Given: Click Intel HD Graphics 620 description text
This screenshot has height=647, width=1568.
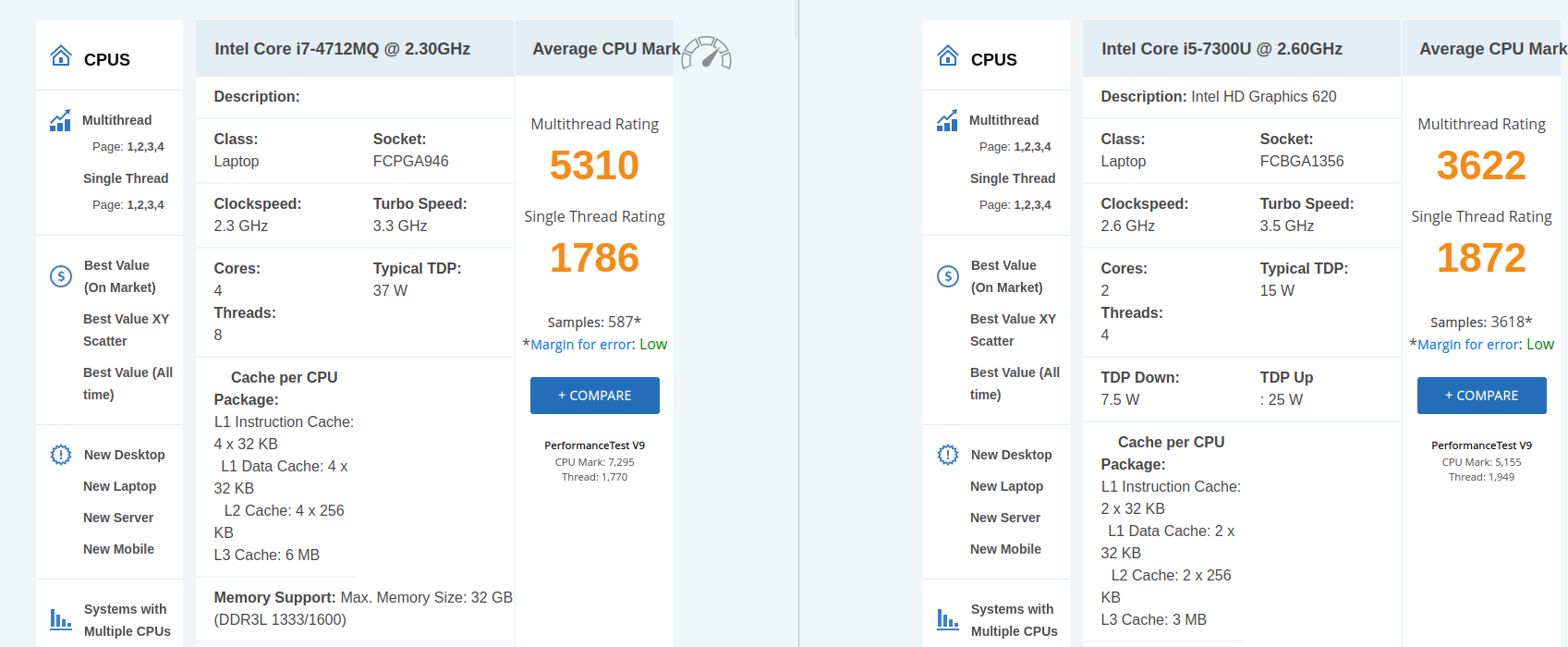Looking at the screenshot, I should 1264,96.
